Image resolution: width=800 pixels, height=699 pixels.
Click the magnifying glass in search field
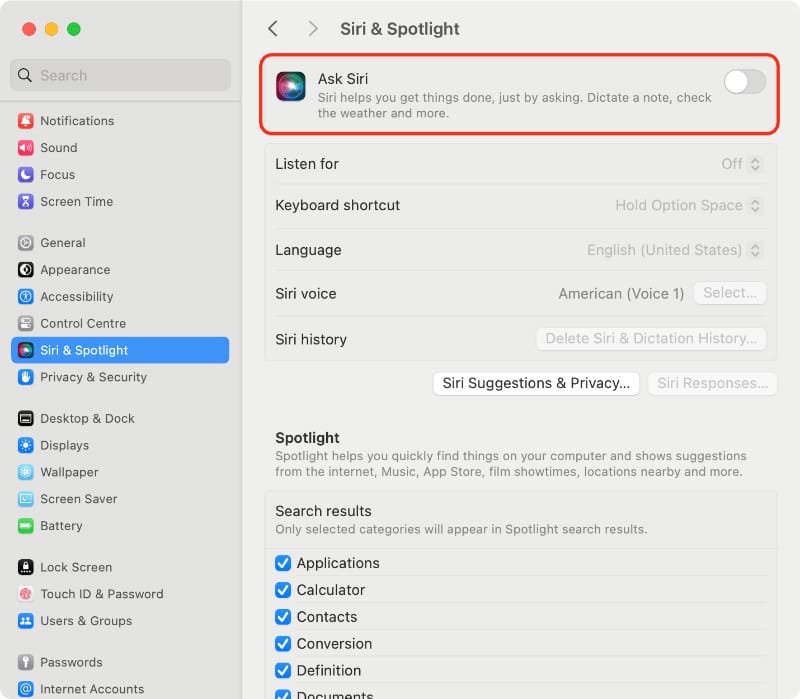[24, 75]
